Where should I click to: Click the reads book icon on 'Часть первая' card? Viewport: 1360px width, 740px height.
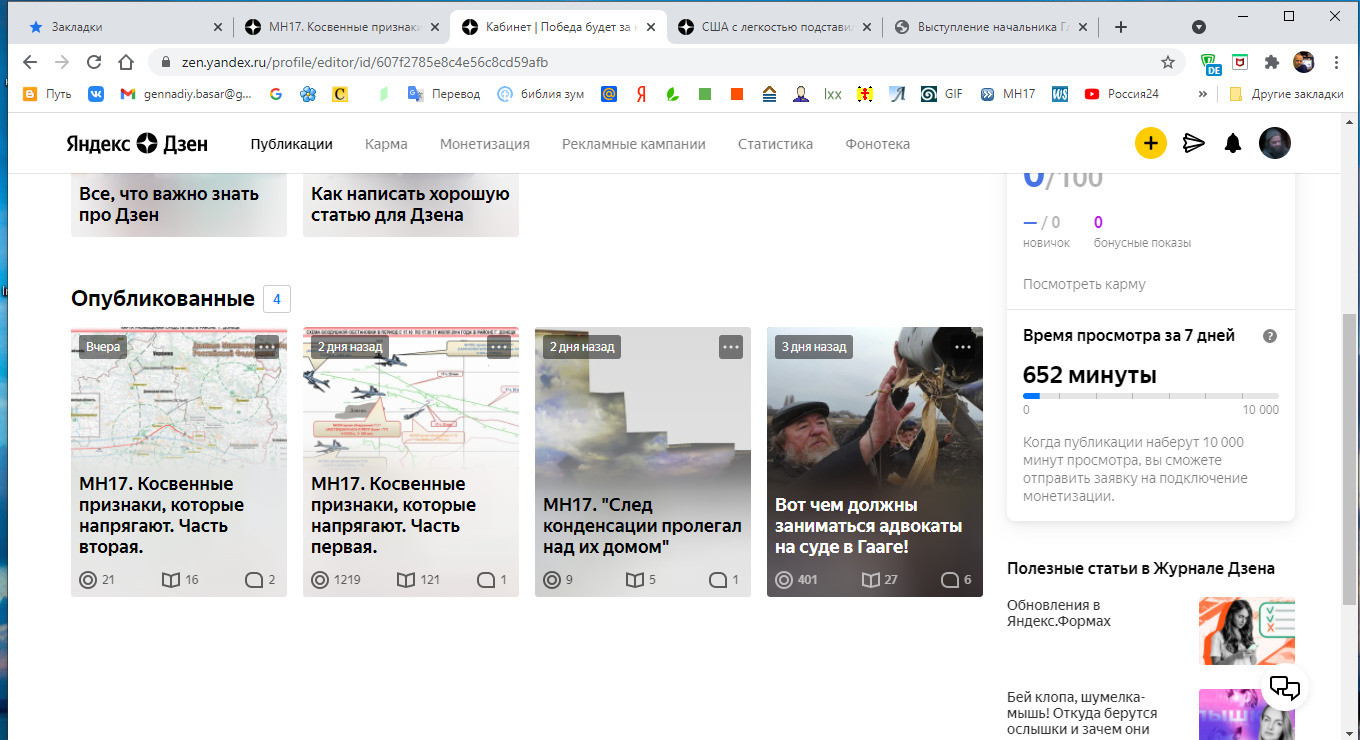[x=405, y=580]
